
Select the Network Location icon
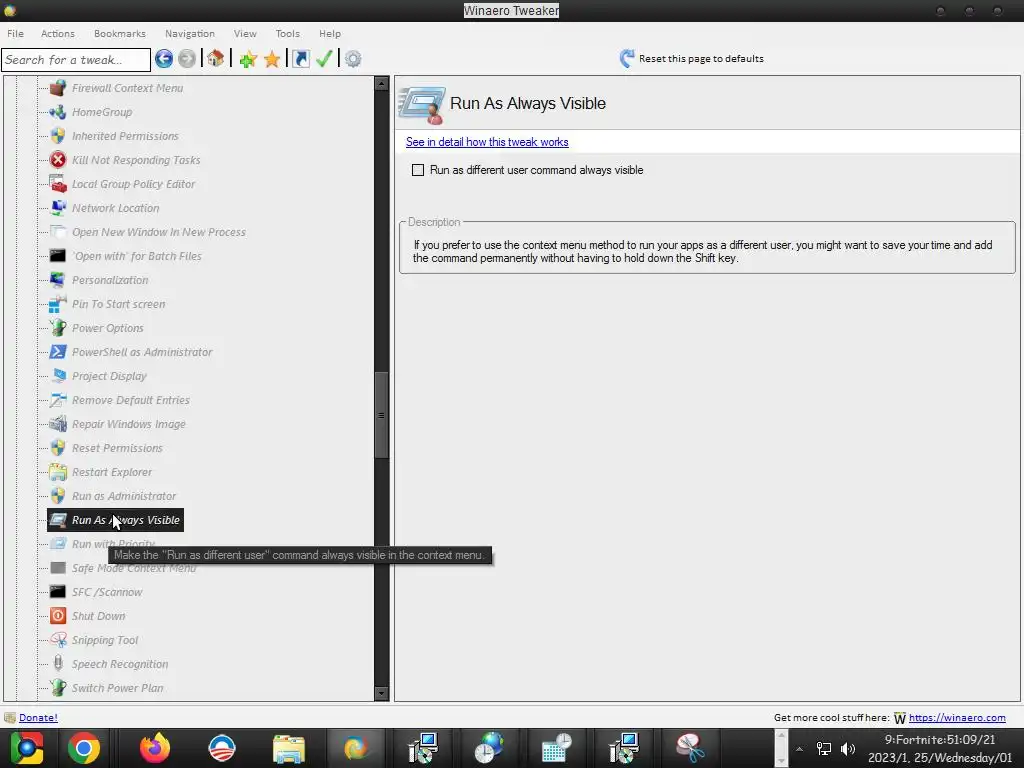click(58, 208)
